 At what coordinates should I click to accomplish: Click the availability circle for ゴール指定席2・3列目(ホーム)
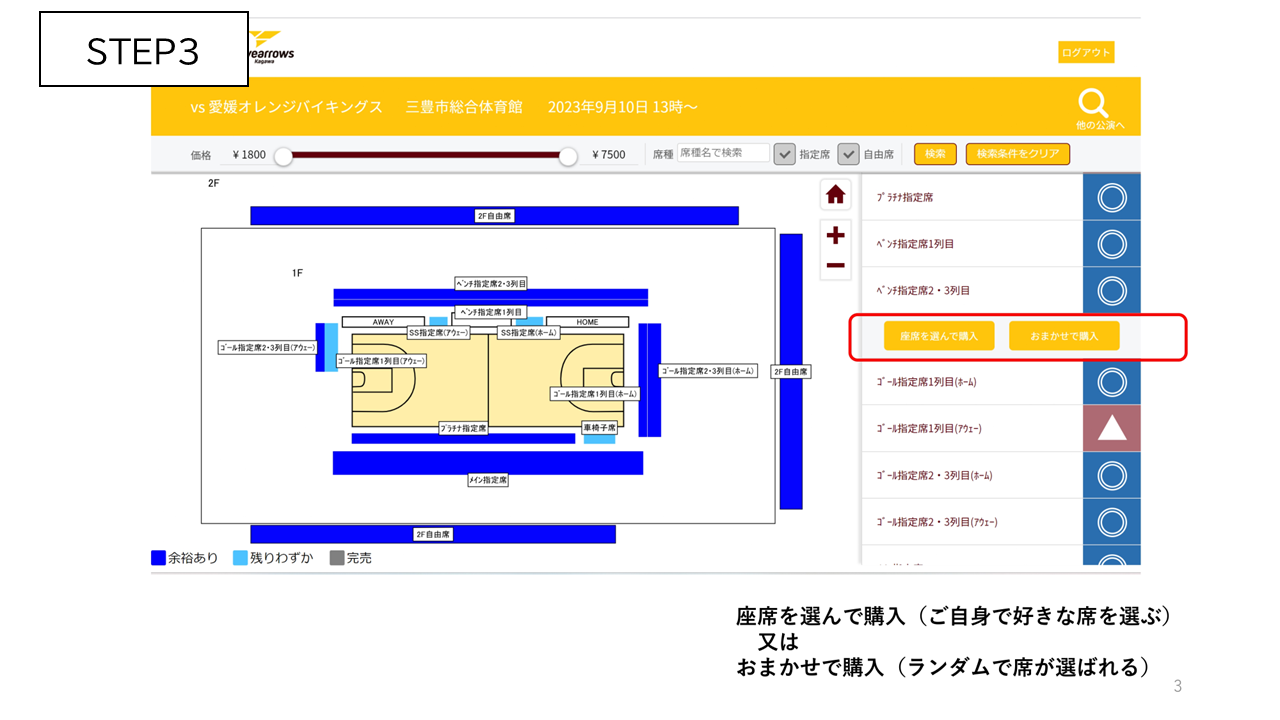coord(1112,475)
